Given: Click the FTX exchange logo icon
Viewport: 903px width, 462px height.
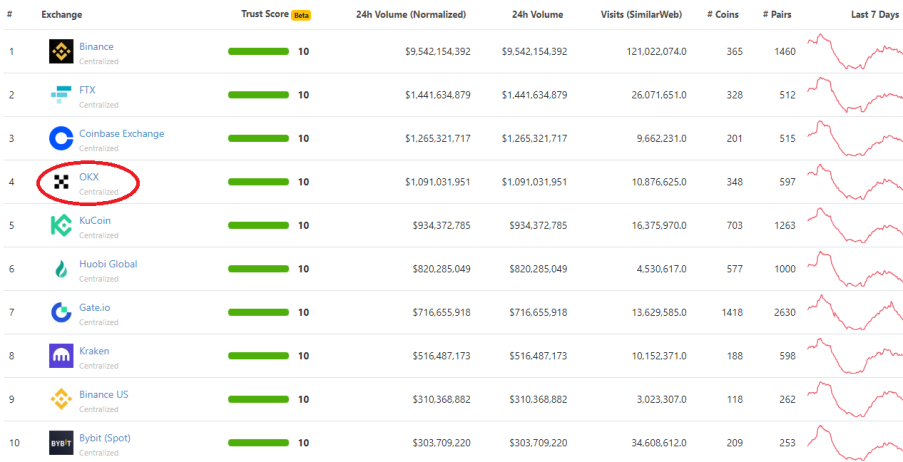Looking at the screenshot, I should pyautogui.click(x=61, y=94).
